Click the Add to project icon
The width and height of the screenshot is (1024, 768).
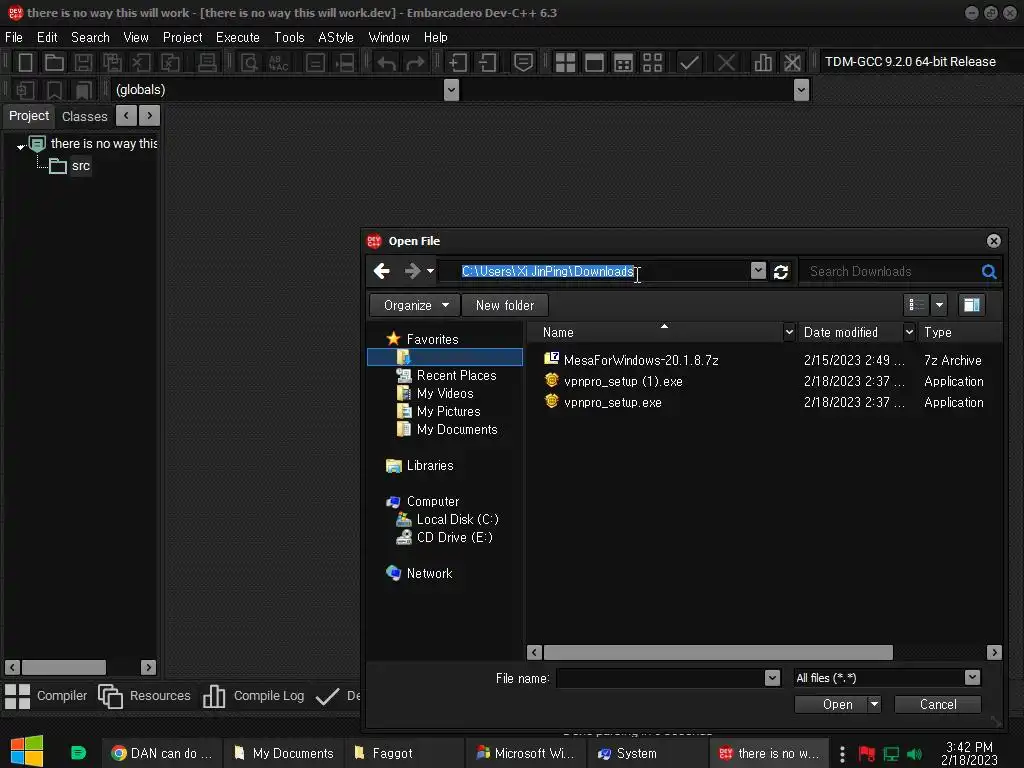click(458, 63)
